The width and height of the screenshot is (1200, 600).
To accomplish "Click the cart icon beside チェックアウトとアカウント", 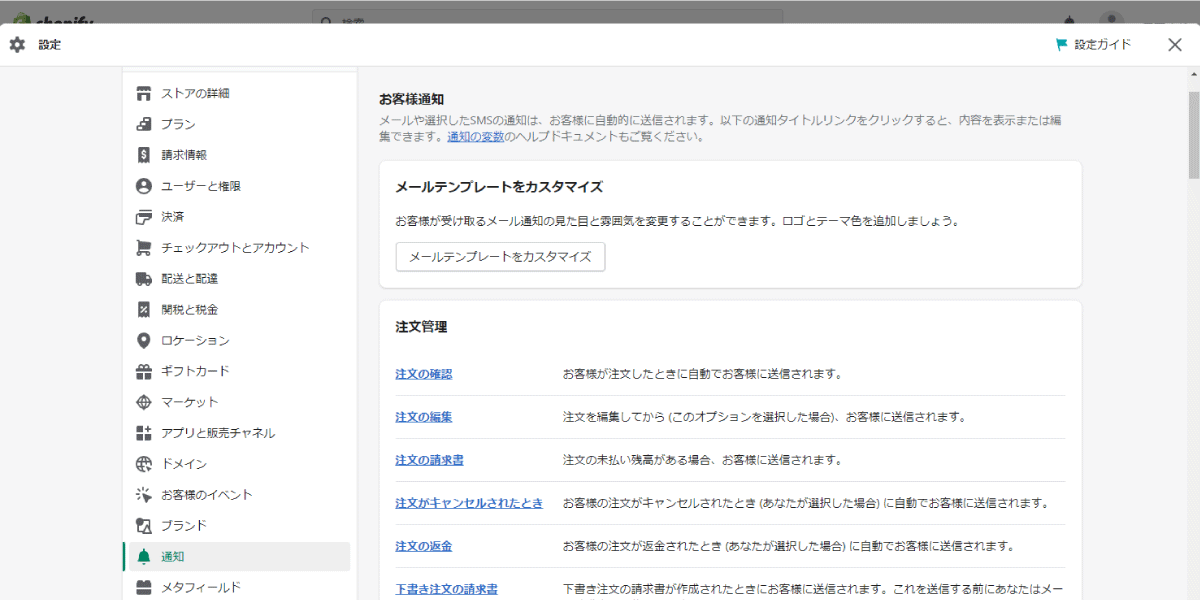I will tap(144, 248).
